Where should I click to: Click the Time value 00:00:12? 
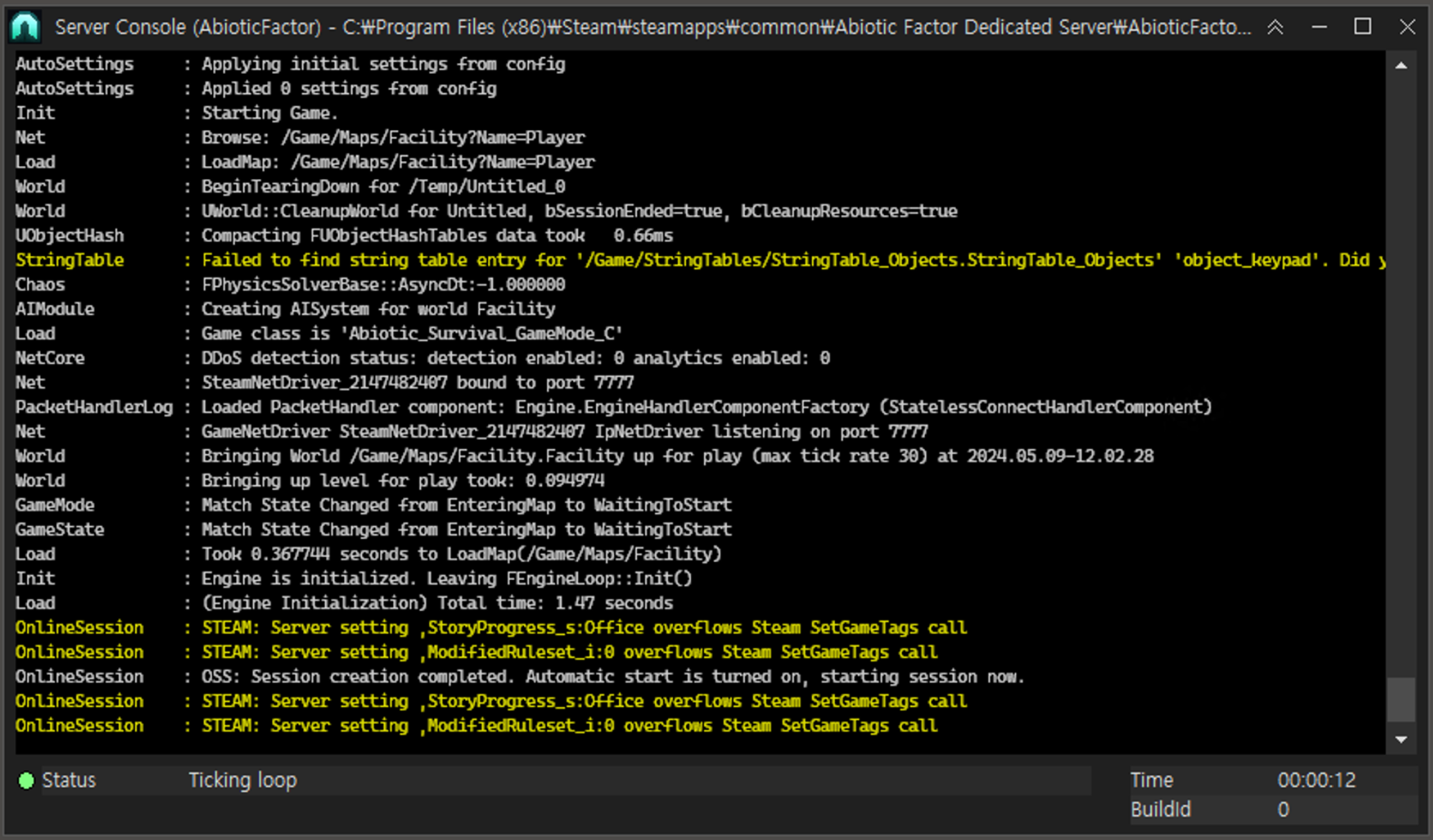[x=1317, y=780]
